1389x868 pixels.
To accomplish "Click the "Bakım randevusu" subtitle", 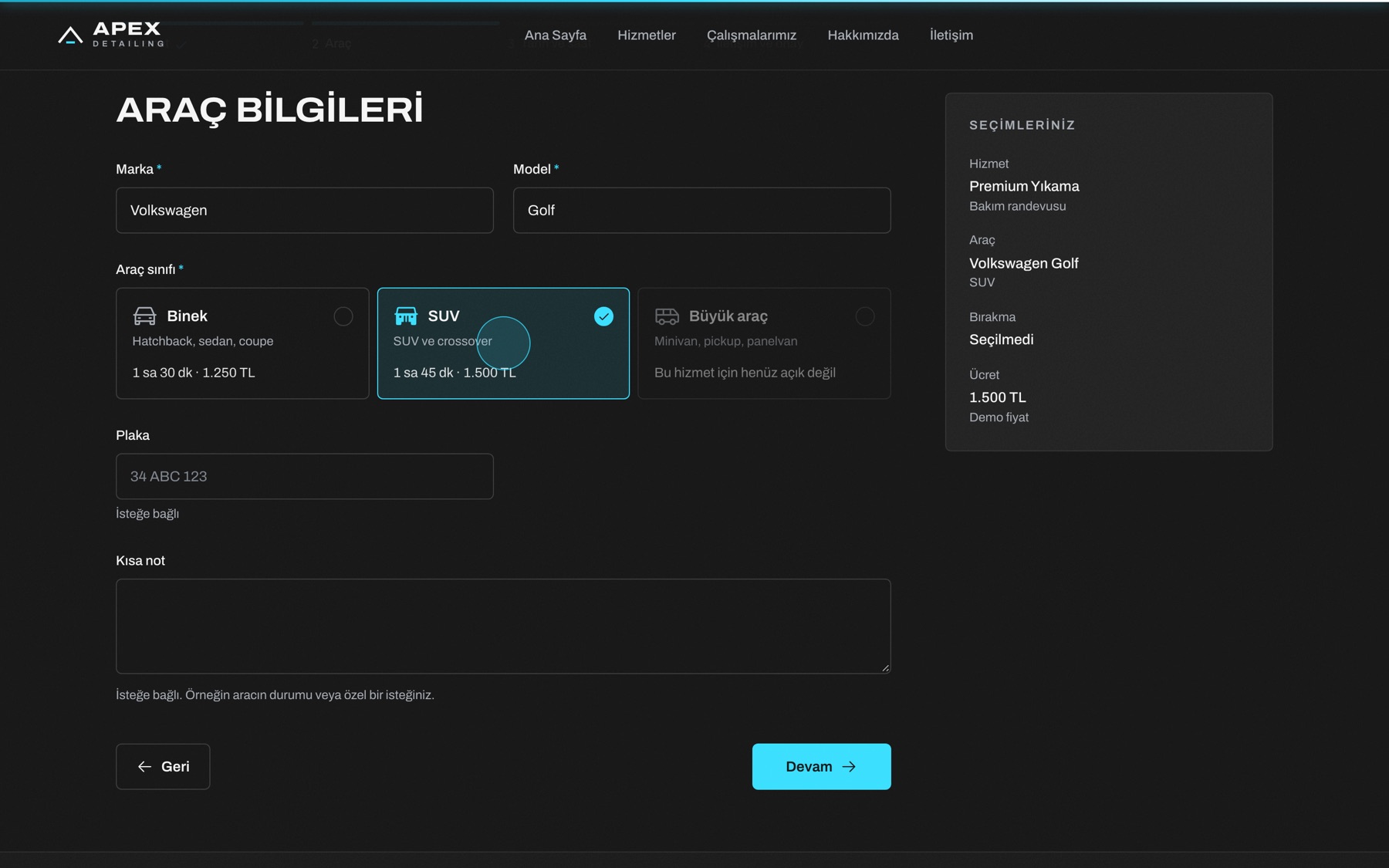I will pos(1018,206).
